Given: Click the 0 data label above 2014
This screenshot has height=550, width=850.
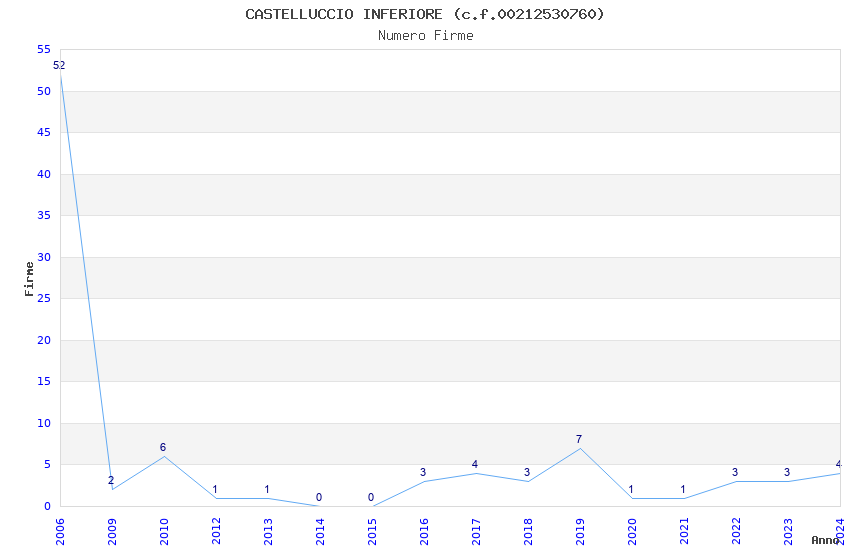Looking at the screenshot, I should [319, 498].
